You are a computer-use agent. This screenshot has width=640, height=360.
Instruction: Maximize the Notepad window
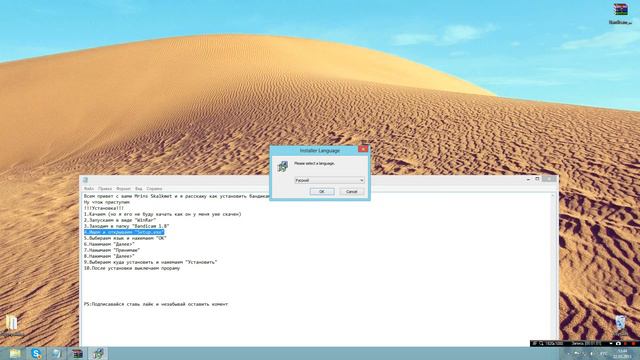point(538,179)
